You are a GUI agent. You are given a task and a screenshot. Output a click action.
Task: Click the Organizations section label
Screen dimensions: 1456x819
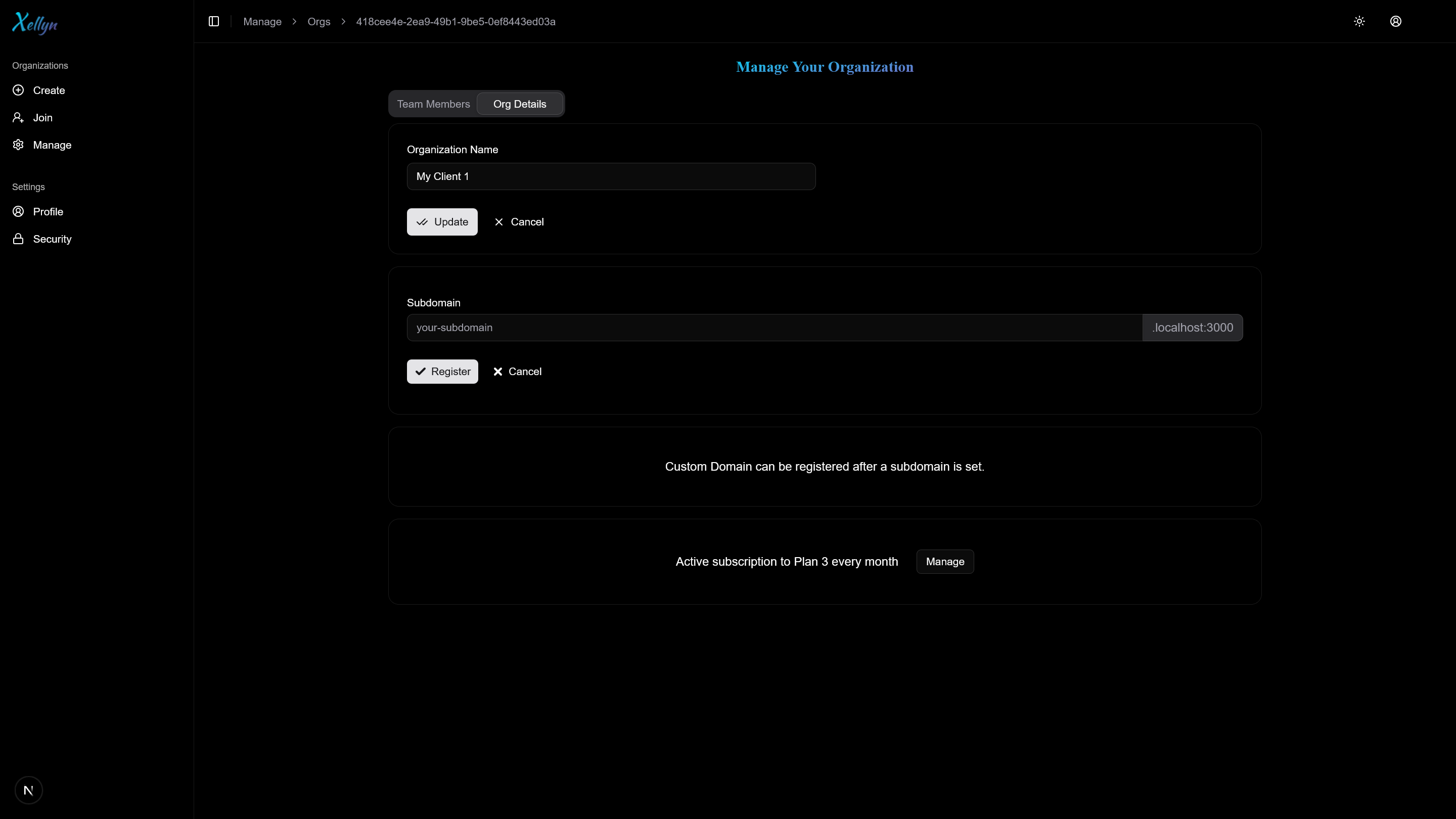pos(40,66)
